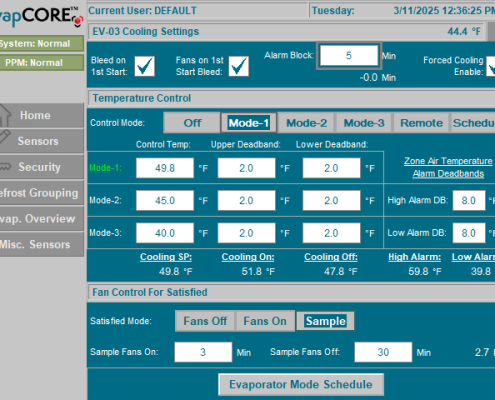Select Mode-1 control mode

(249, 123)
